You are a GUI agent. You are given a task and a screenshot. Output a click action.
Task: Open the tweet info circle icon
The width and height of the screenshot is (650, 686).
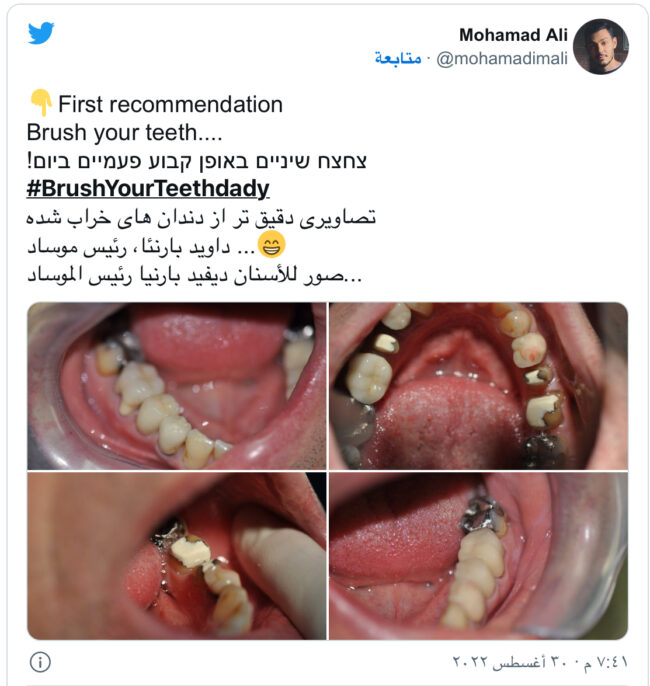40,662
